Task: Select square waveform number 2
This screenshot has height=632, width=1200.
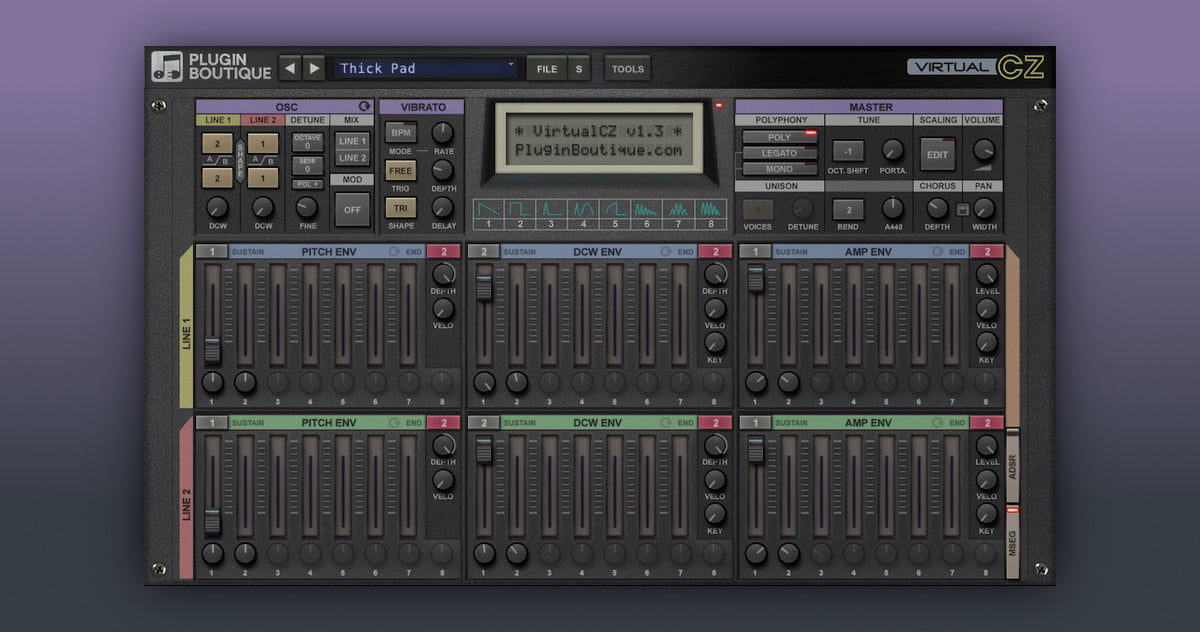Action: tap(519, 210)
